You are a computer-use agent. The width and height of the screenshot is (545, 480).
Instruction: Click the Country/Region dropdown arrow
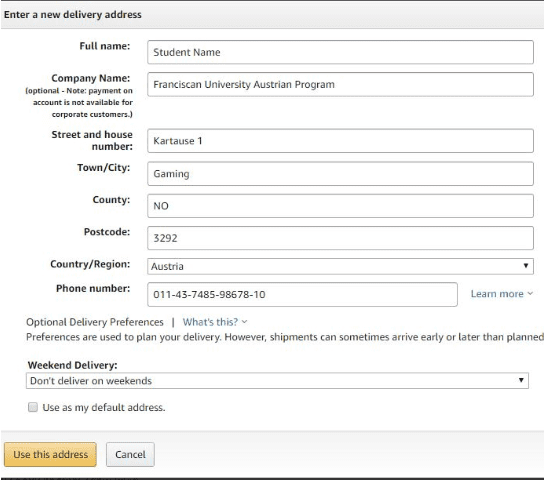pos(526,266)
